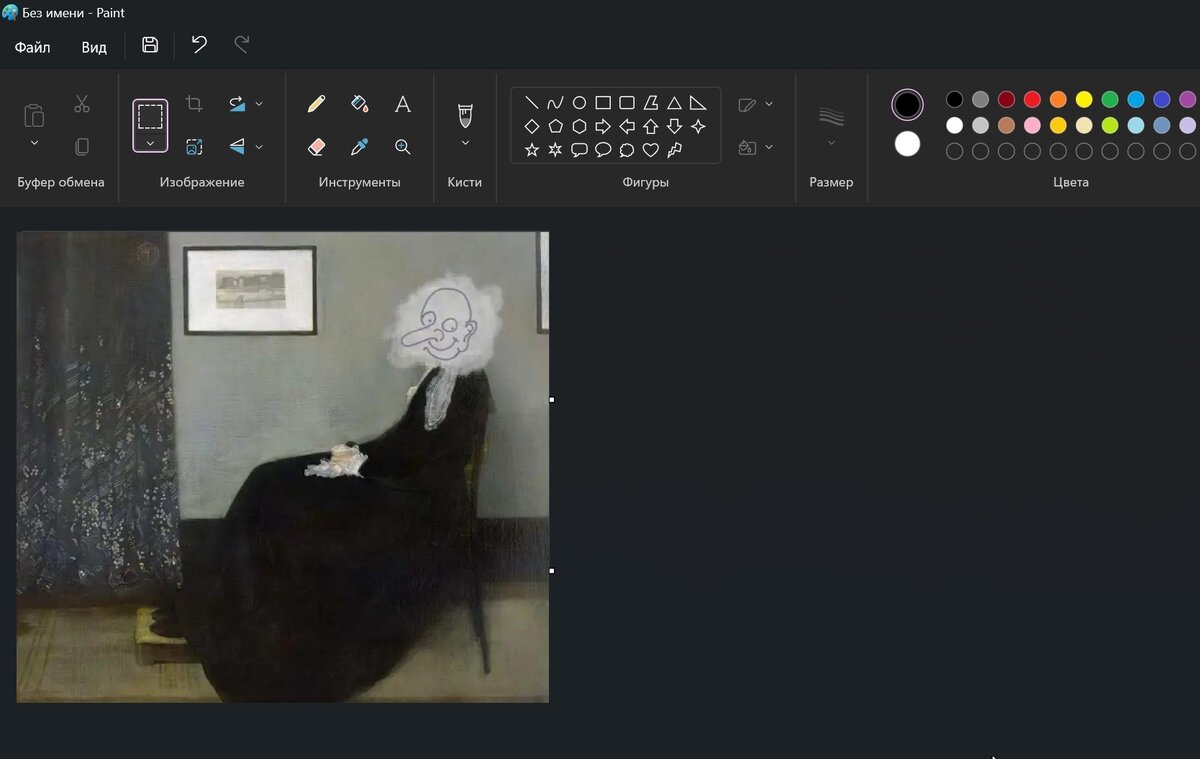
Task: Select the Triangle shape
Action: pyautogui.click(x=674, y=103)
